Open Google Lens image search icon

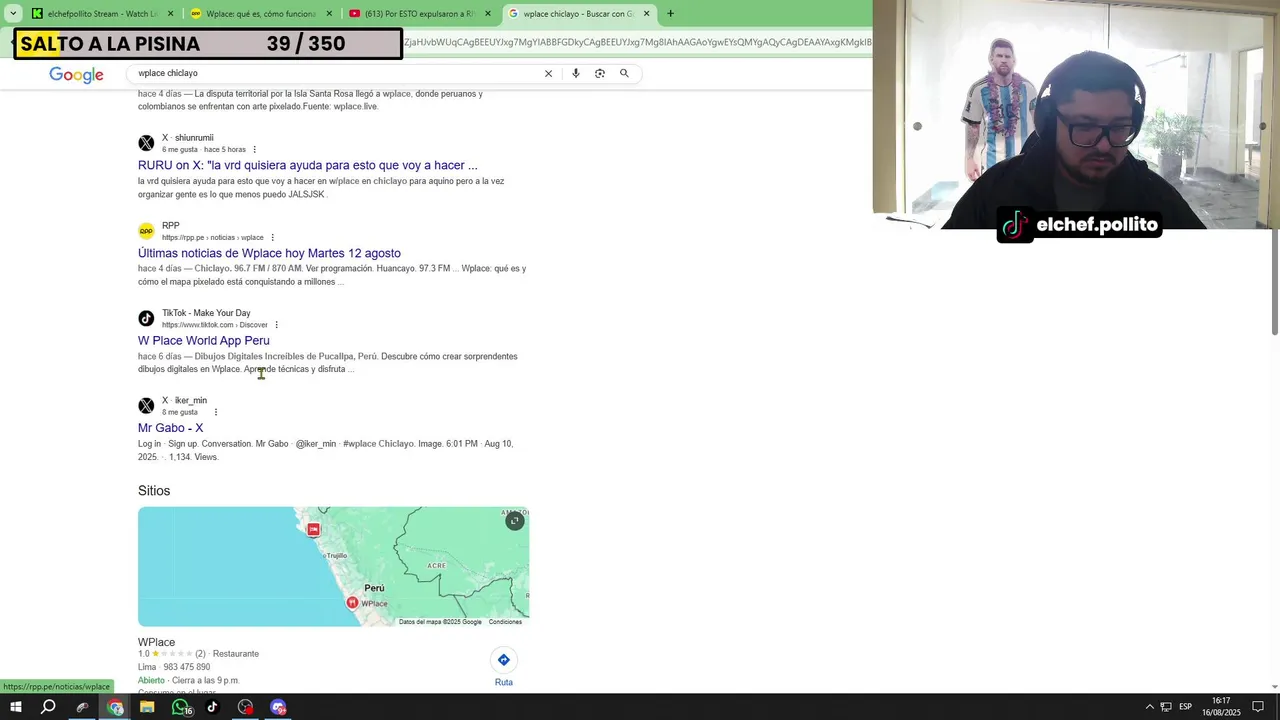(x=600, y=73)
